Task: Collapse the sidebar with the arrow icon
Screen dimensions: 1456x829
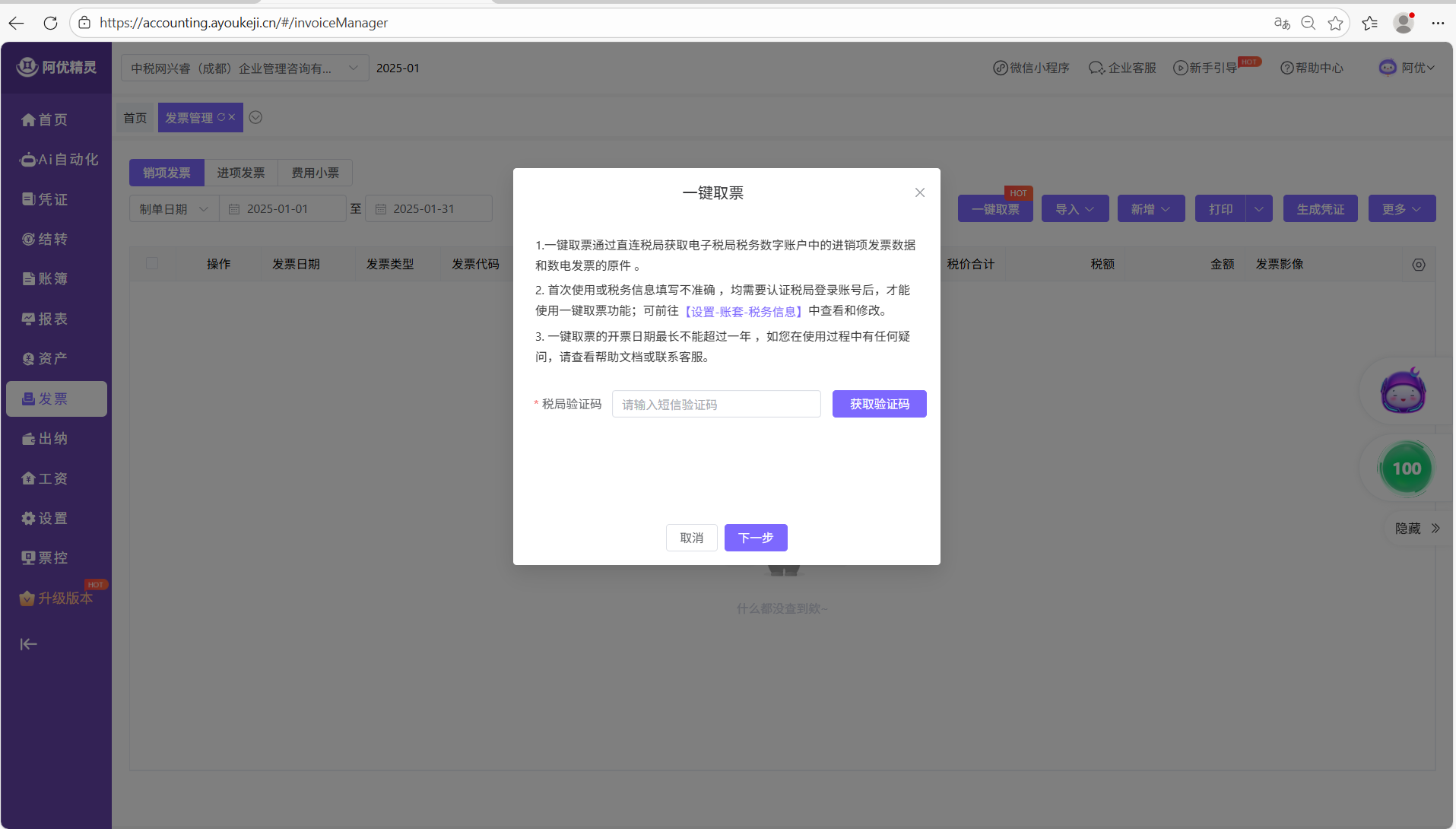Action: coord(28,644)
